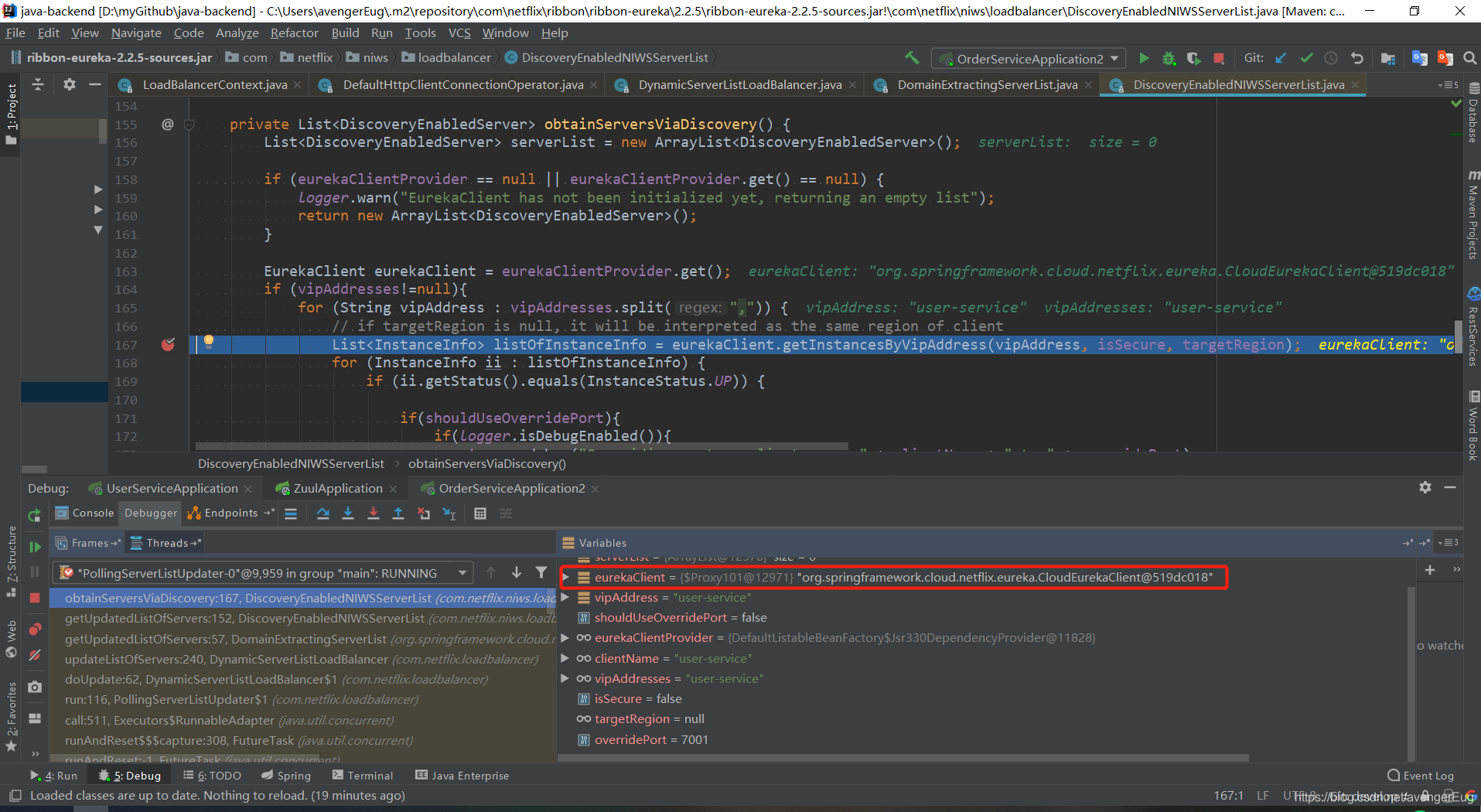Show hidden editor tabs list
Screen dimensions: 1481x812
click(1448, 84)
